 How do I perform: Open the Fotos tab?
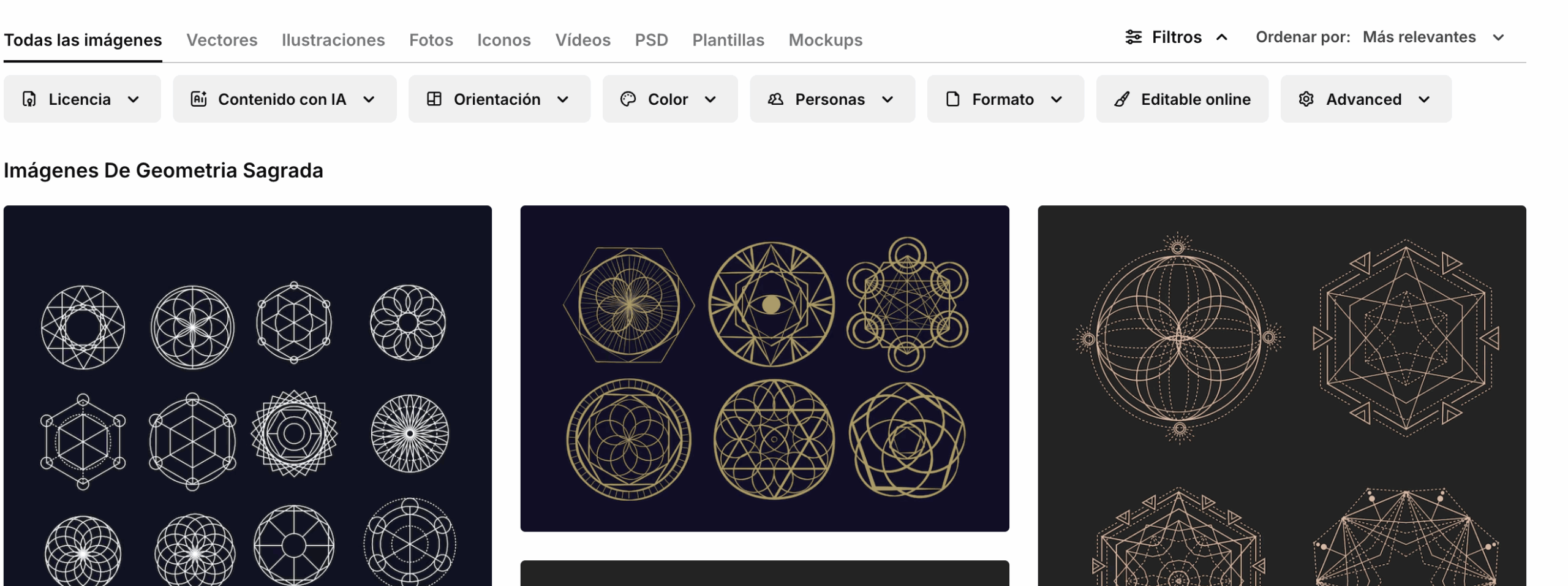(431, 40)
